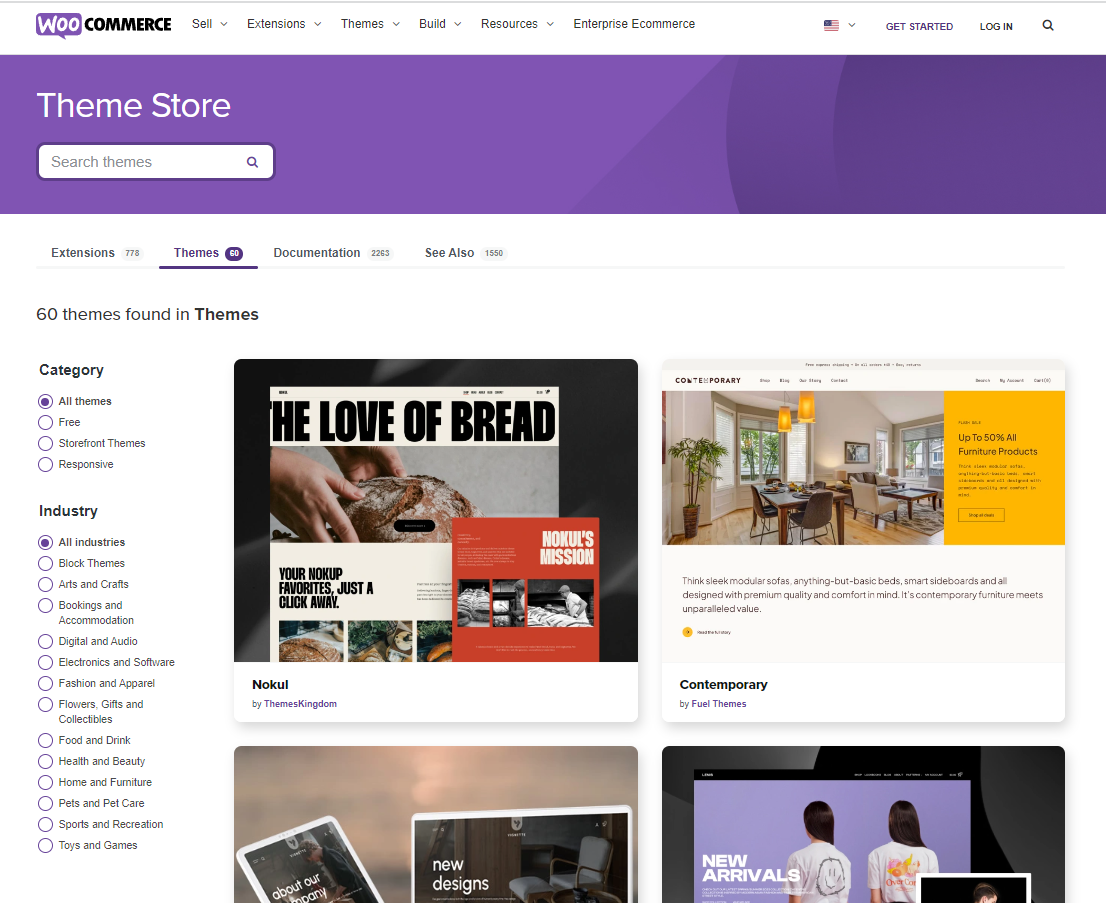Select All industries radio
The image size is (1106, 903).
click(45, 543)
